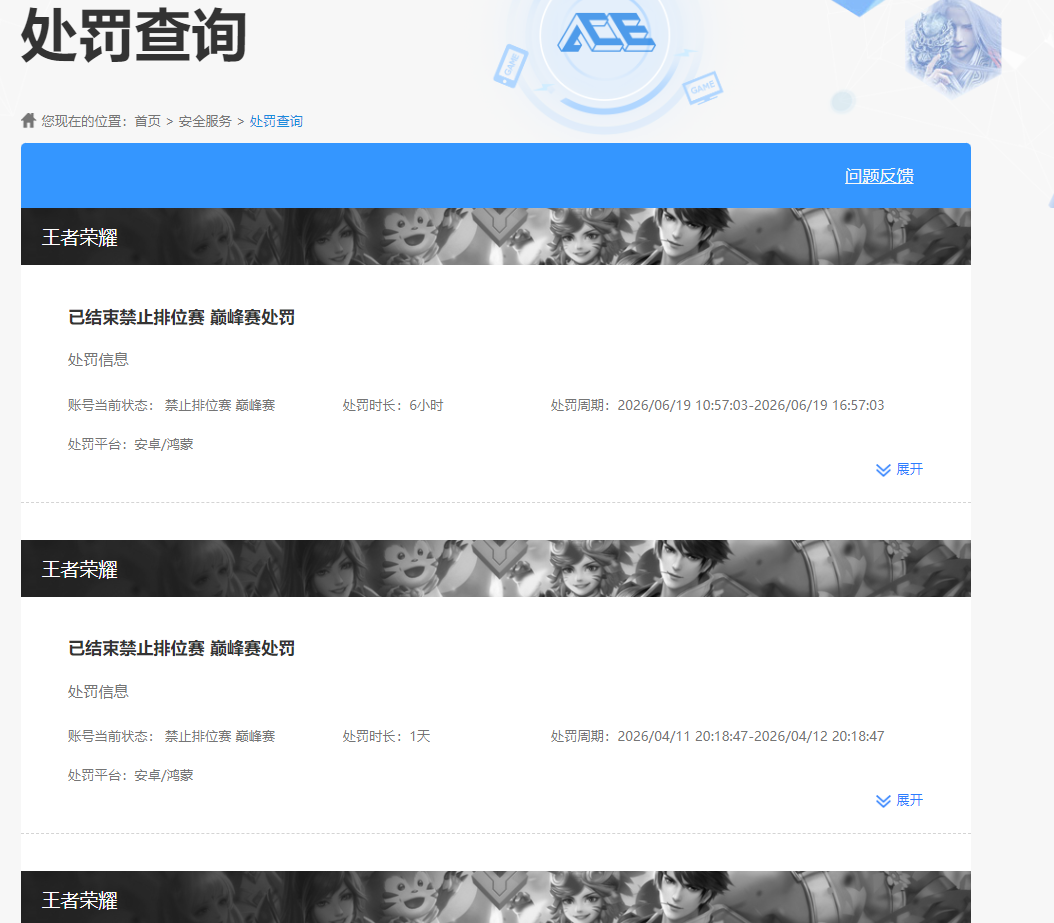
Task: Click the 已结束禁止排位赛 heading of the 1天 record
Action: click(x=181, y=648)
